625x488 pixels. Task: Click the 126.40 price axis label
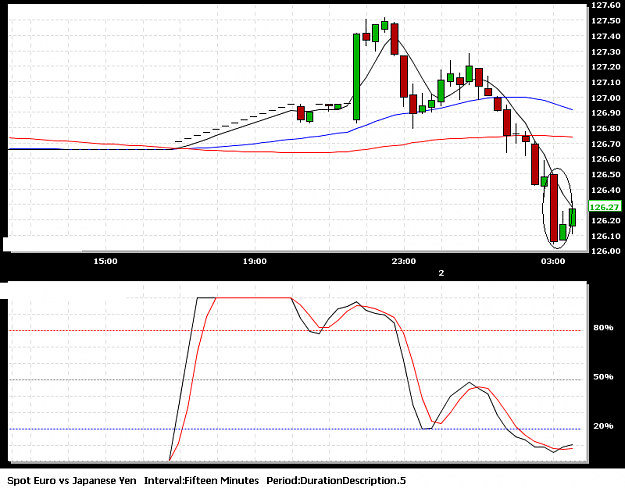[606, 190]
